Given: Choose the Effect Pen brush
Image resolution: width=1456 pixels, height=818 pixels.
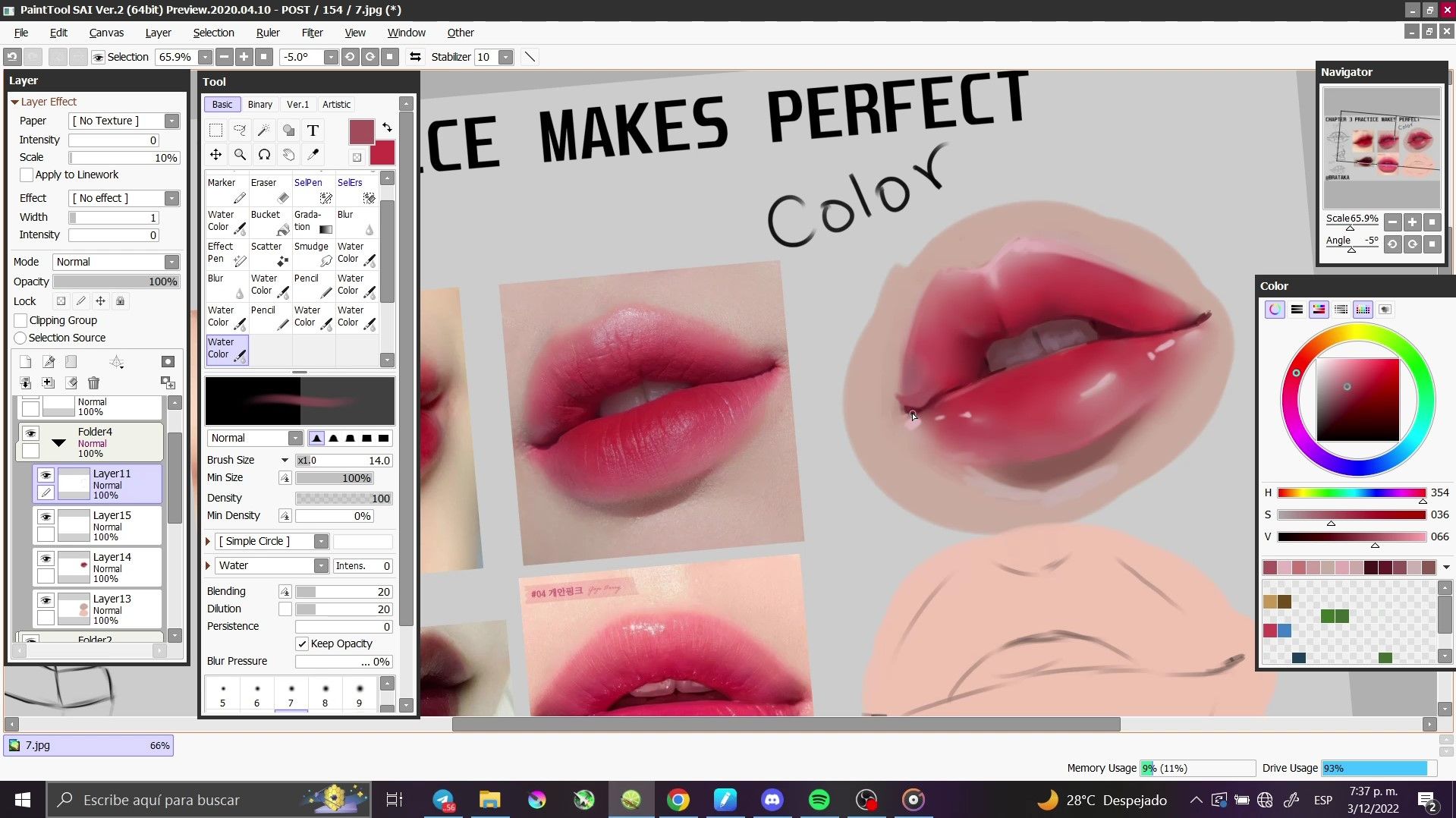Looking at the screenshot, I should [227, 254].
